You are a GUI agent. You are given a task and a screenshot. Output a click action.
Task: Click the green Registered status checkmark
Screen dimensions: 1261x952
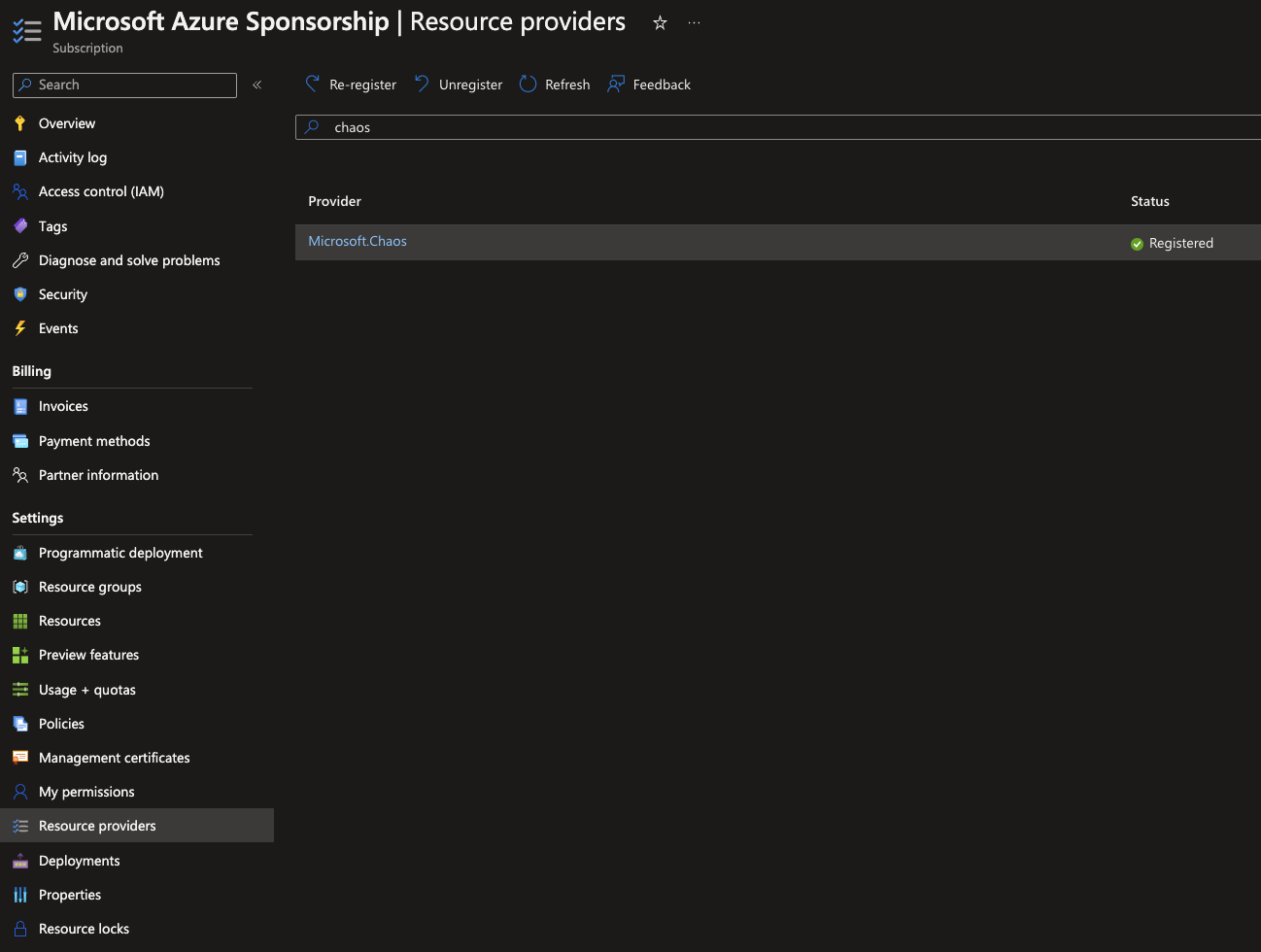coord(1137,244)
